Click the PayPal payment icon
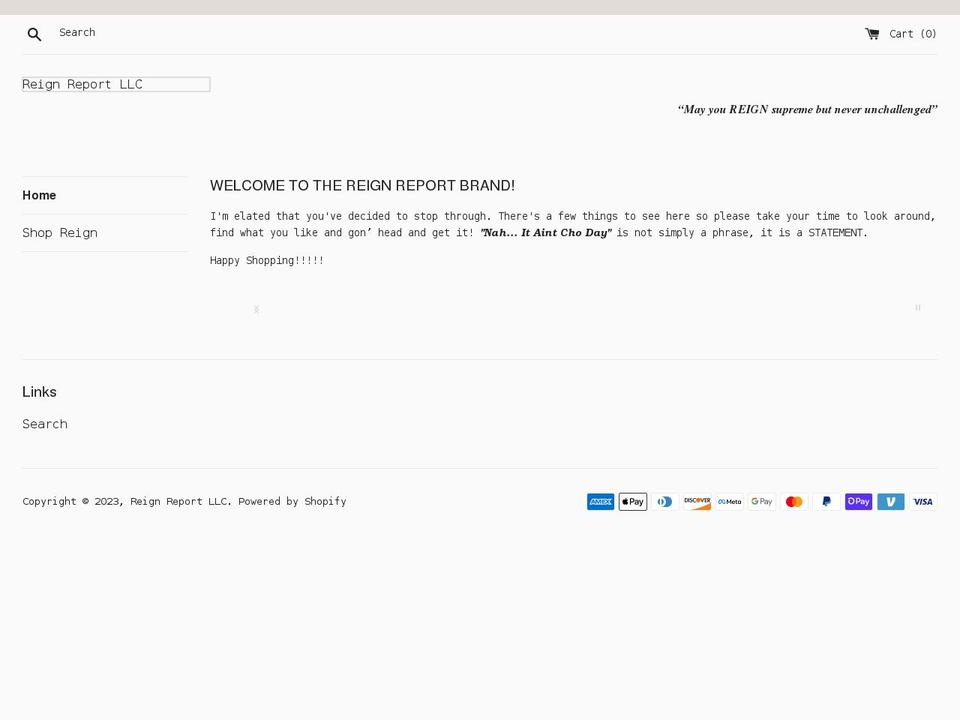 [827, 501]
